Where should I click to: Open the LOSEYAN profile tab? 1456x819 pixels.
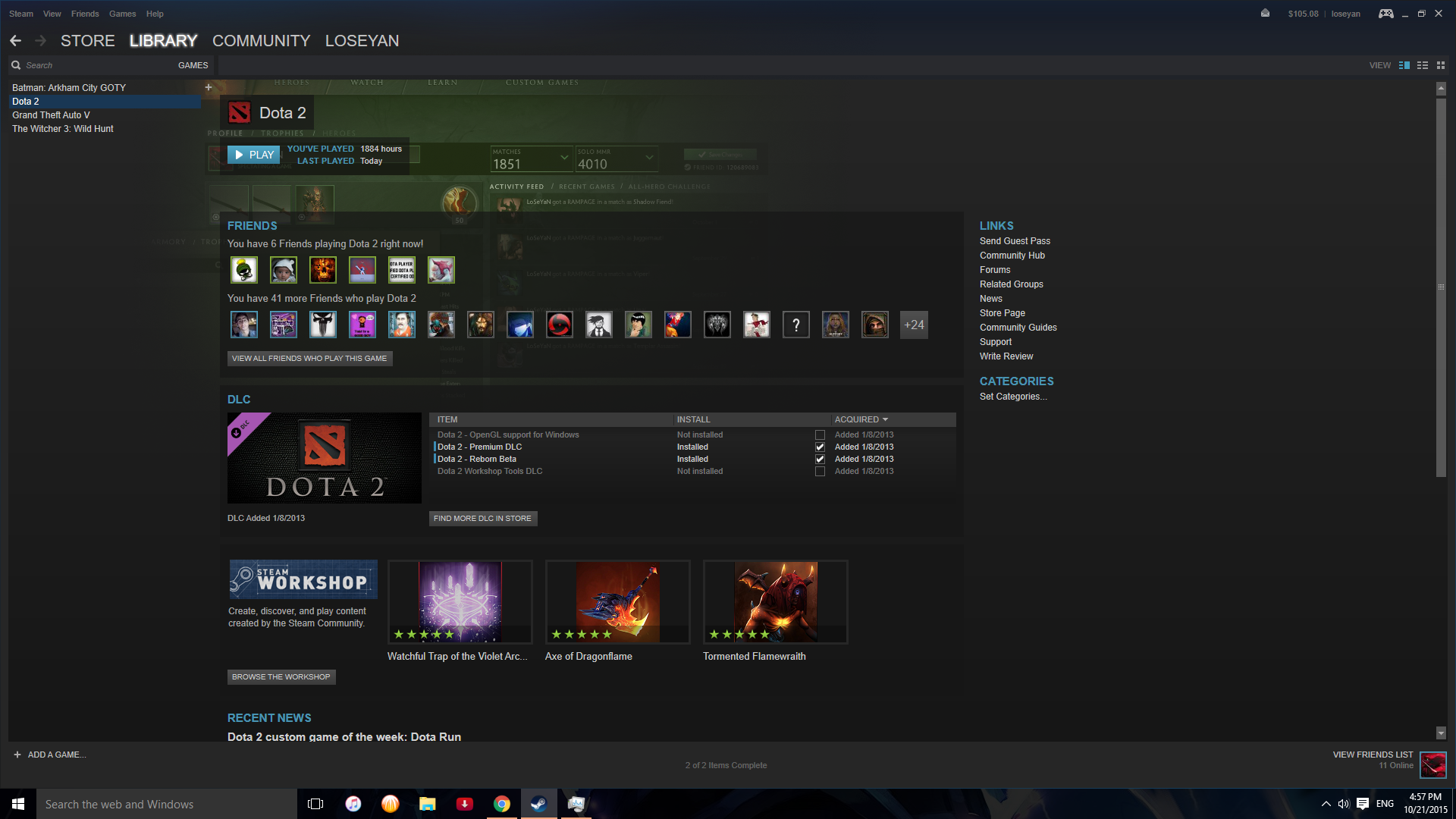pyautogui.click(x=362, y=41)
